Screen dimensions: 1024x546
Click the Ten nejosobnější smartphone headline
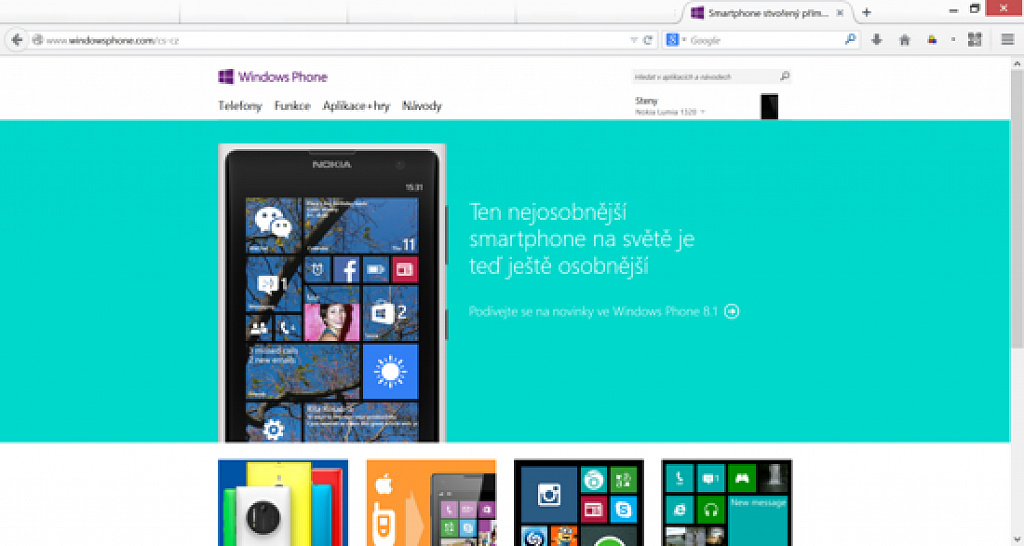(581, 239)
